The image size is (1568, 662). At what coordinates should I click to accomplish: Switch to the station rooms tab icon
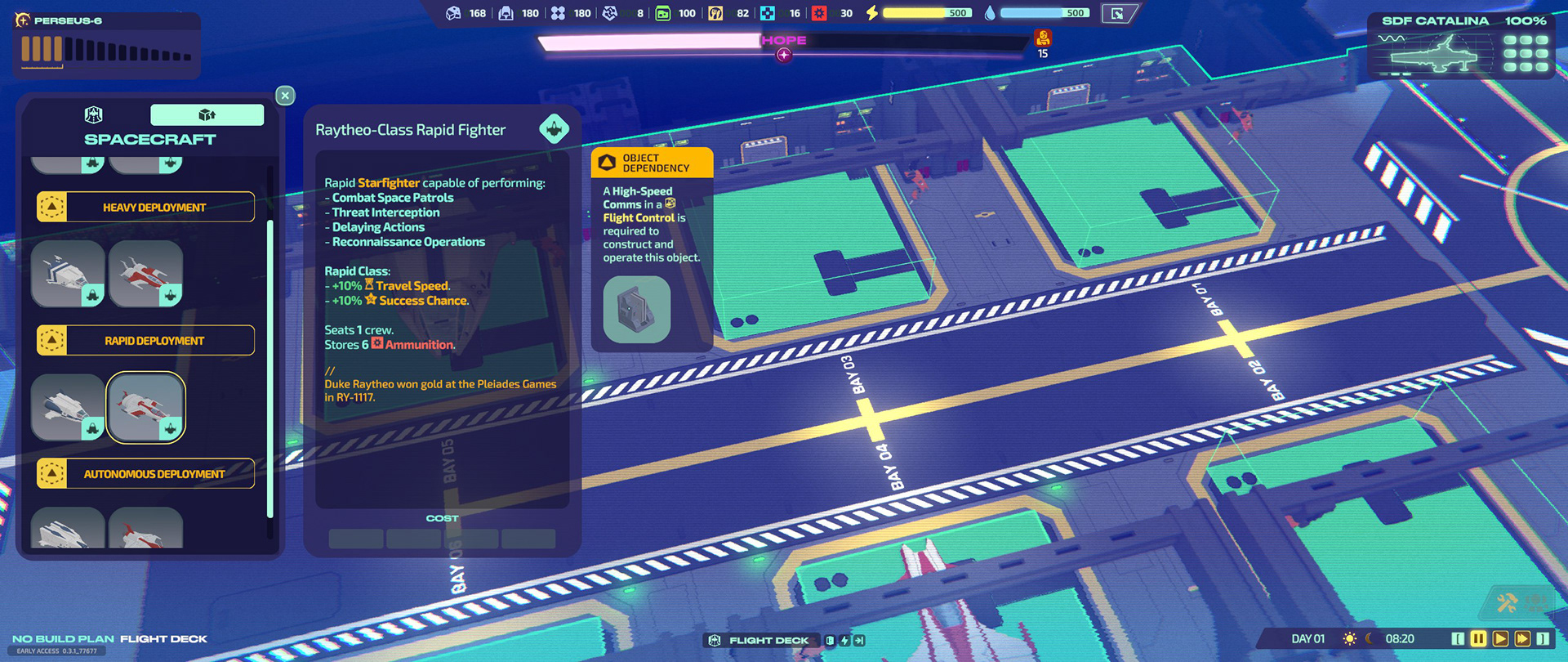click(x=94, y=114)
